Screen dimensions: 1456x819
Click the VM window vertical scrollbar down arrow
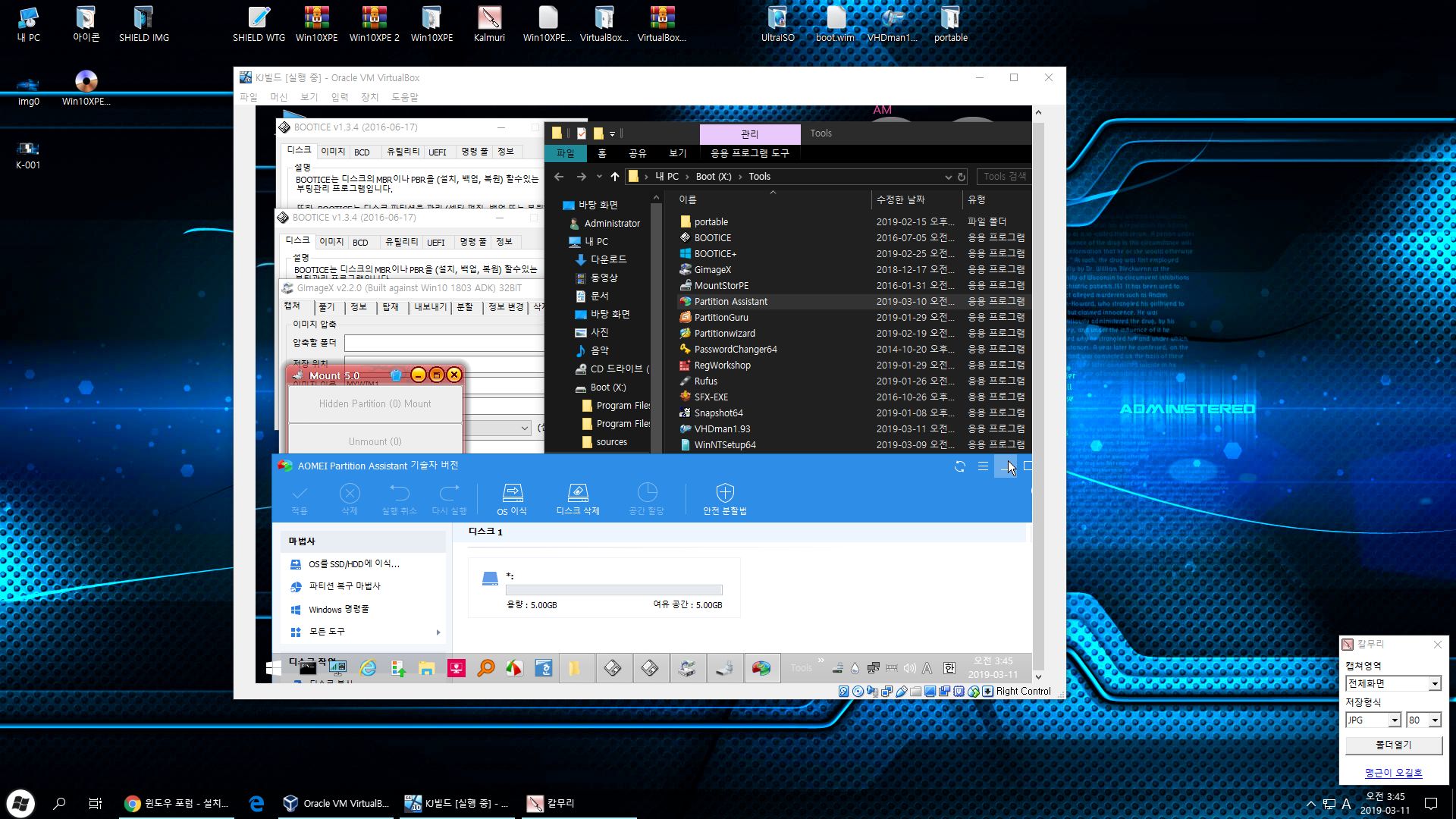pyautogui.click(x=1038, y=677)
